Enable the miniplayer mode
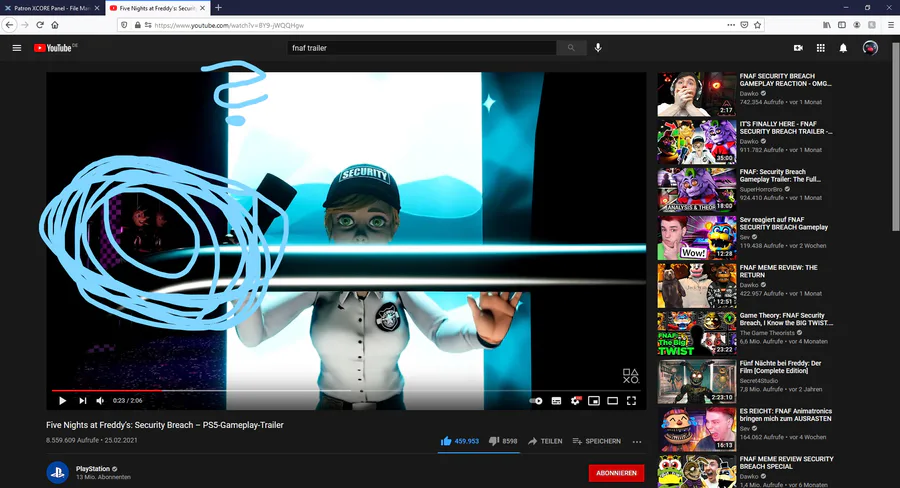Screen dimensions: 900x488 click(594, 401)
